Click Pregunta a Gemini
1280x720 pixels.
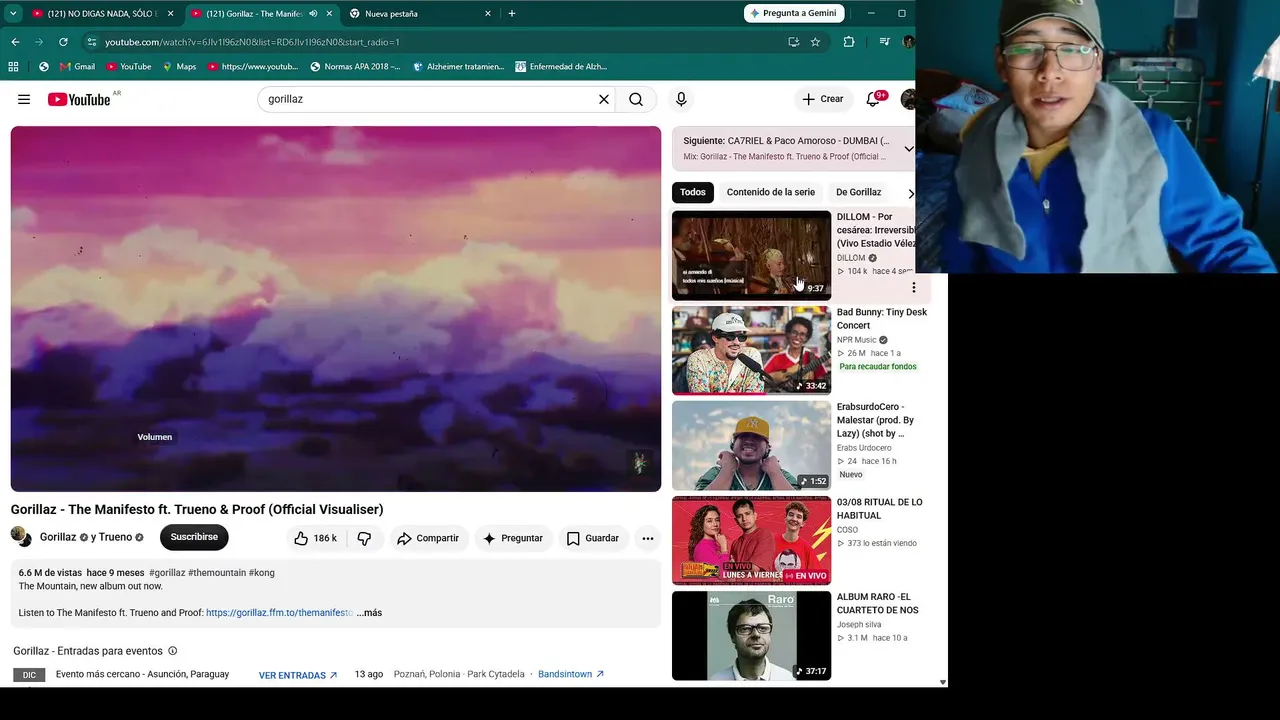tap(796, 13)
